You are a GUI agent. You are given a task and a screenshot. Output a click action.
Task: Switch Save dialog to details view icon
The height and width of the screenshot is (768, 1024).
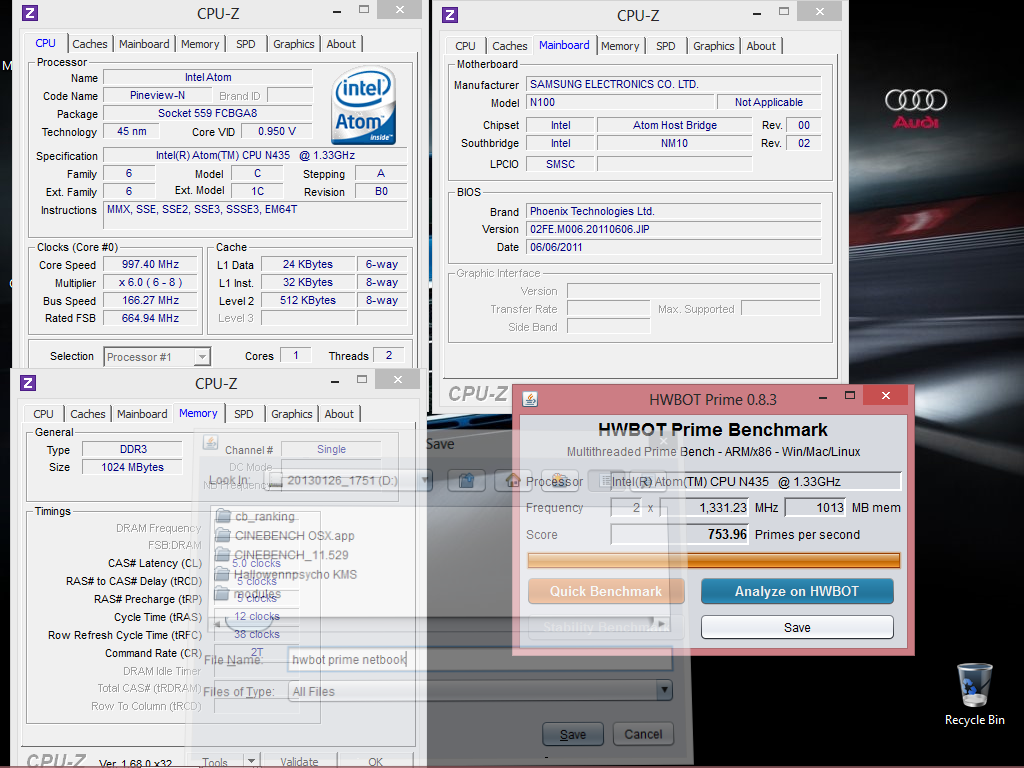pos(647,481)
